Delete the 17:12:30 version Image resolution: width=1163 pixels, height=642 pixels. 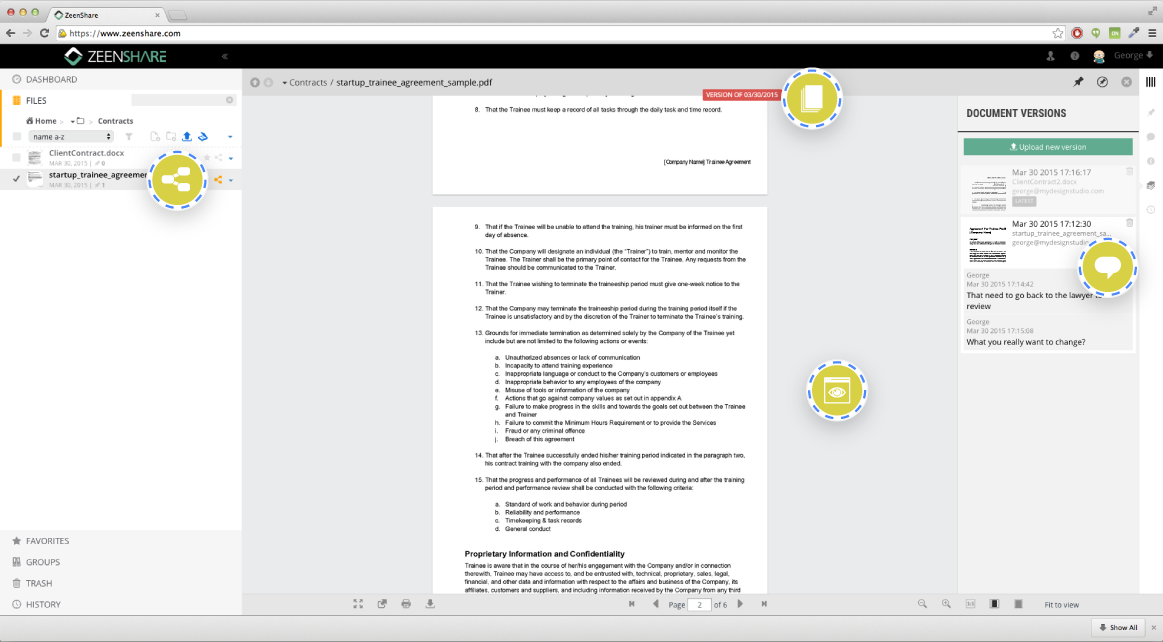click(1130, 222)
